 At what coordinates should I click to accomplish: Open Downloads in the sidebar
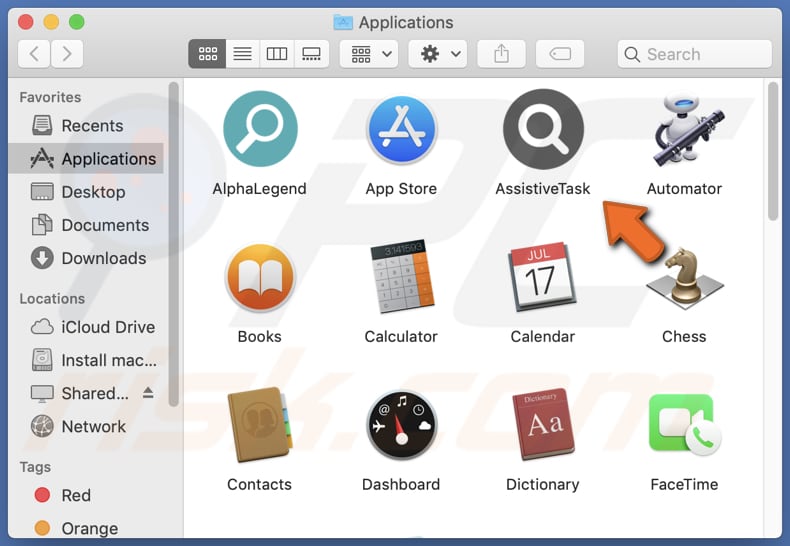[x=86, y=258]
